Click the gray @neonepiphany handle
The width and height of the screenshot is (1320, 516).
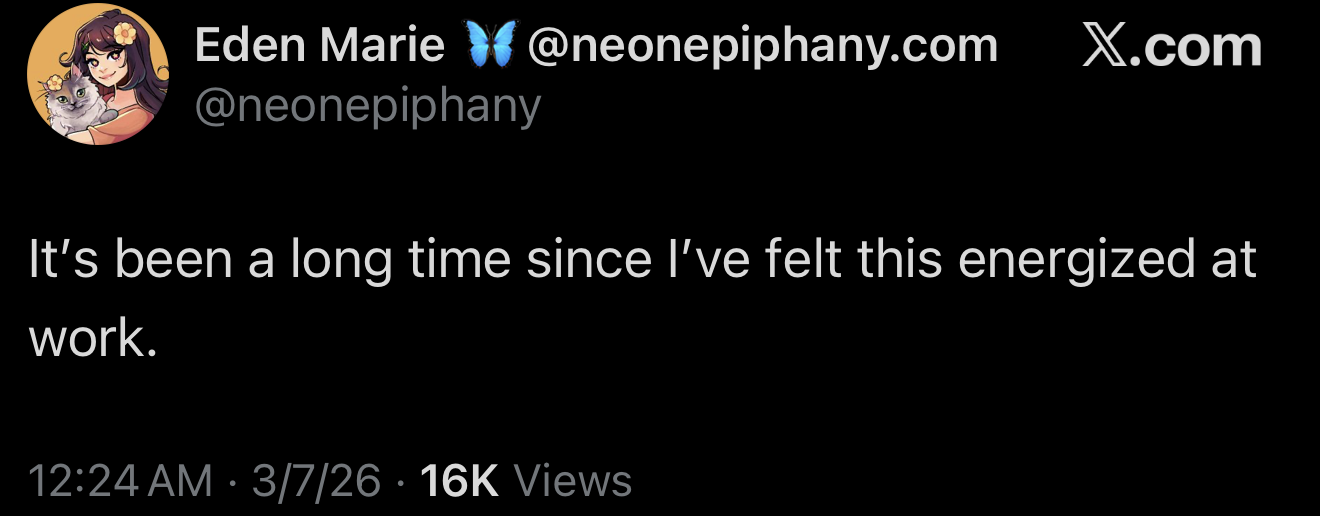coord(367,104)
